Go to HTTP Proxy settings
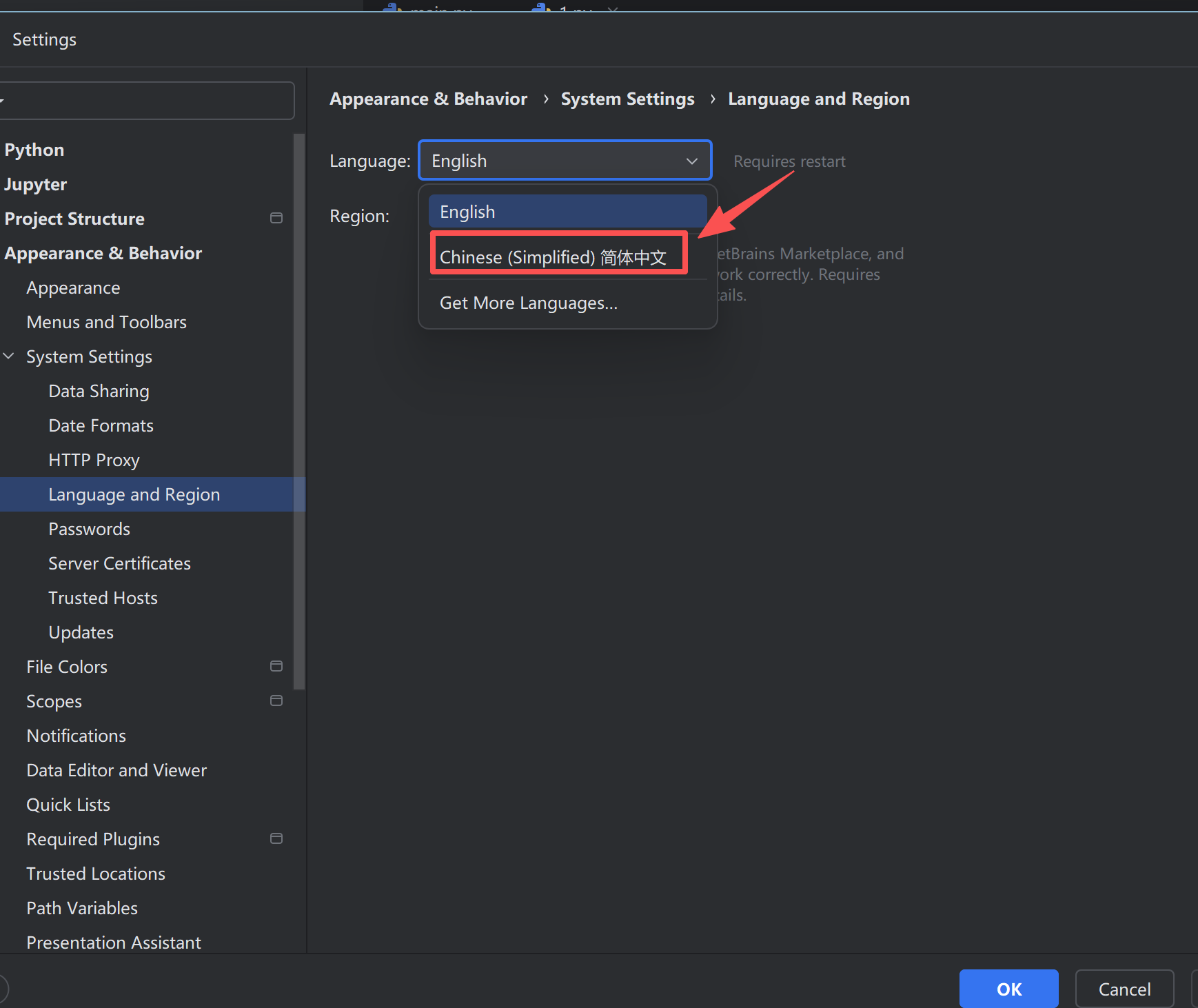 pos(94,460)
